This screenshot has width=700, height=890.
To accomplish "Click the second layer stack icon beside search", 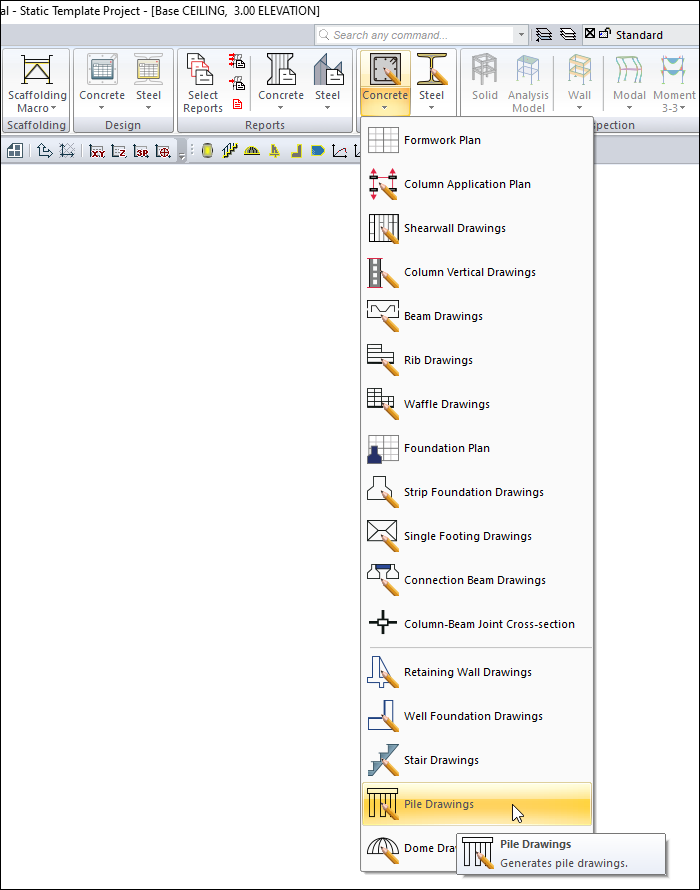I will (568, 35).
